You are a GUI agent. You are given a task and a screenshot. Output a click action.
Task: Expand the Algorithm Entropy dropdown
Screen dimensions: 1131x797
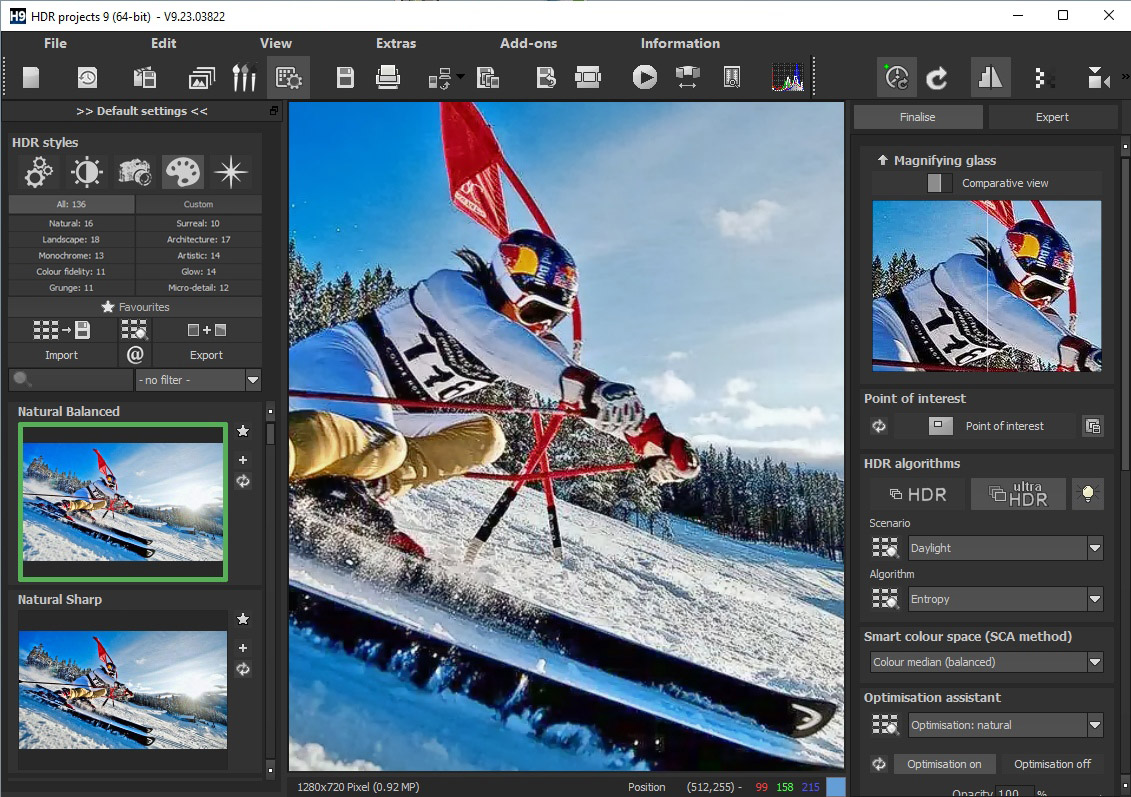pos(1095,599)
